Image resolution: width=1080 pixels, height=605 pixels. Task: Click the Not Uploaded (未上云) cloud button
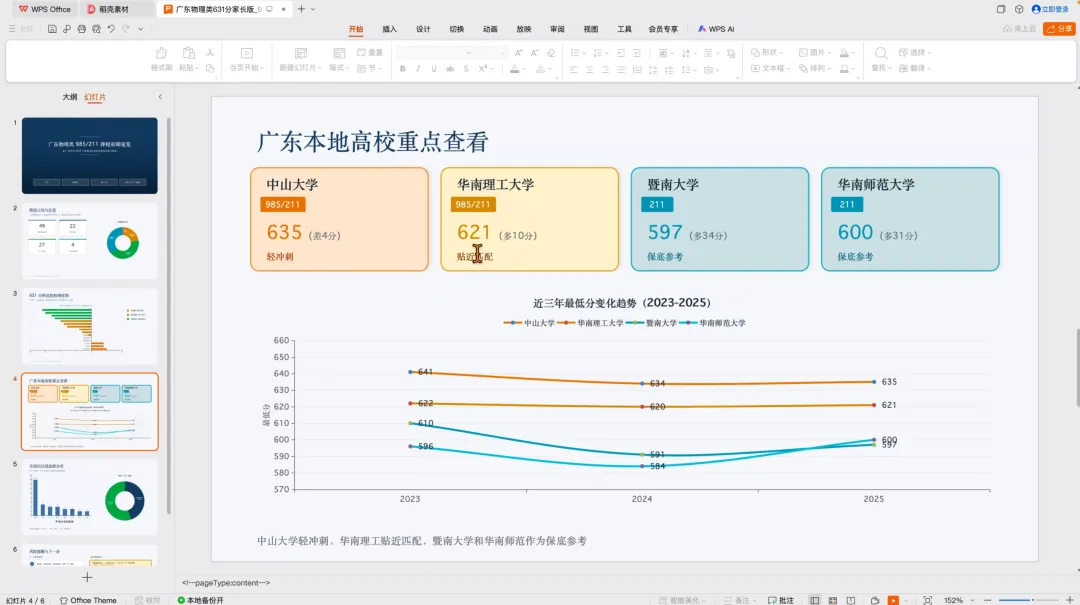(x=1019, y=29)
